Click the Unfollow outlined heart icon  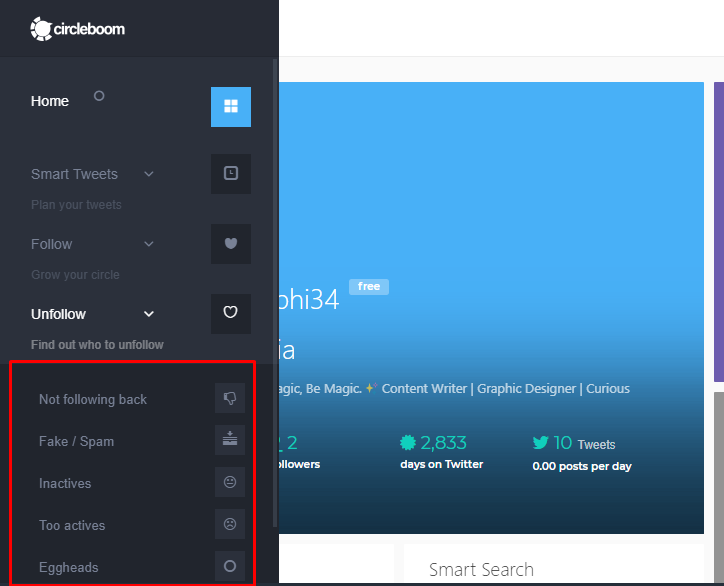(x=231, y=314)
